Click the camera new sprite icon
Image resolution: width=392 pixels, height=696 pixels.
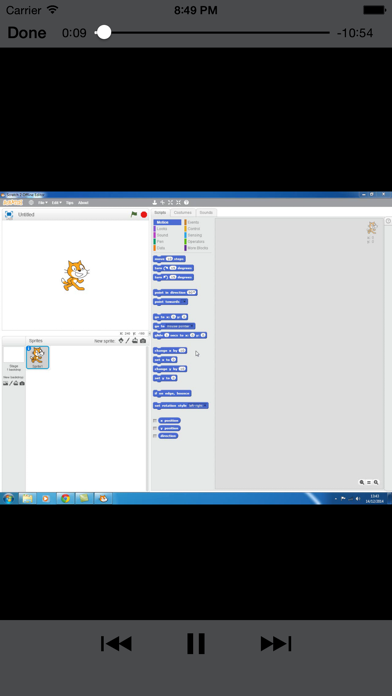[143, 341]
